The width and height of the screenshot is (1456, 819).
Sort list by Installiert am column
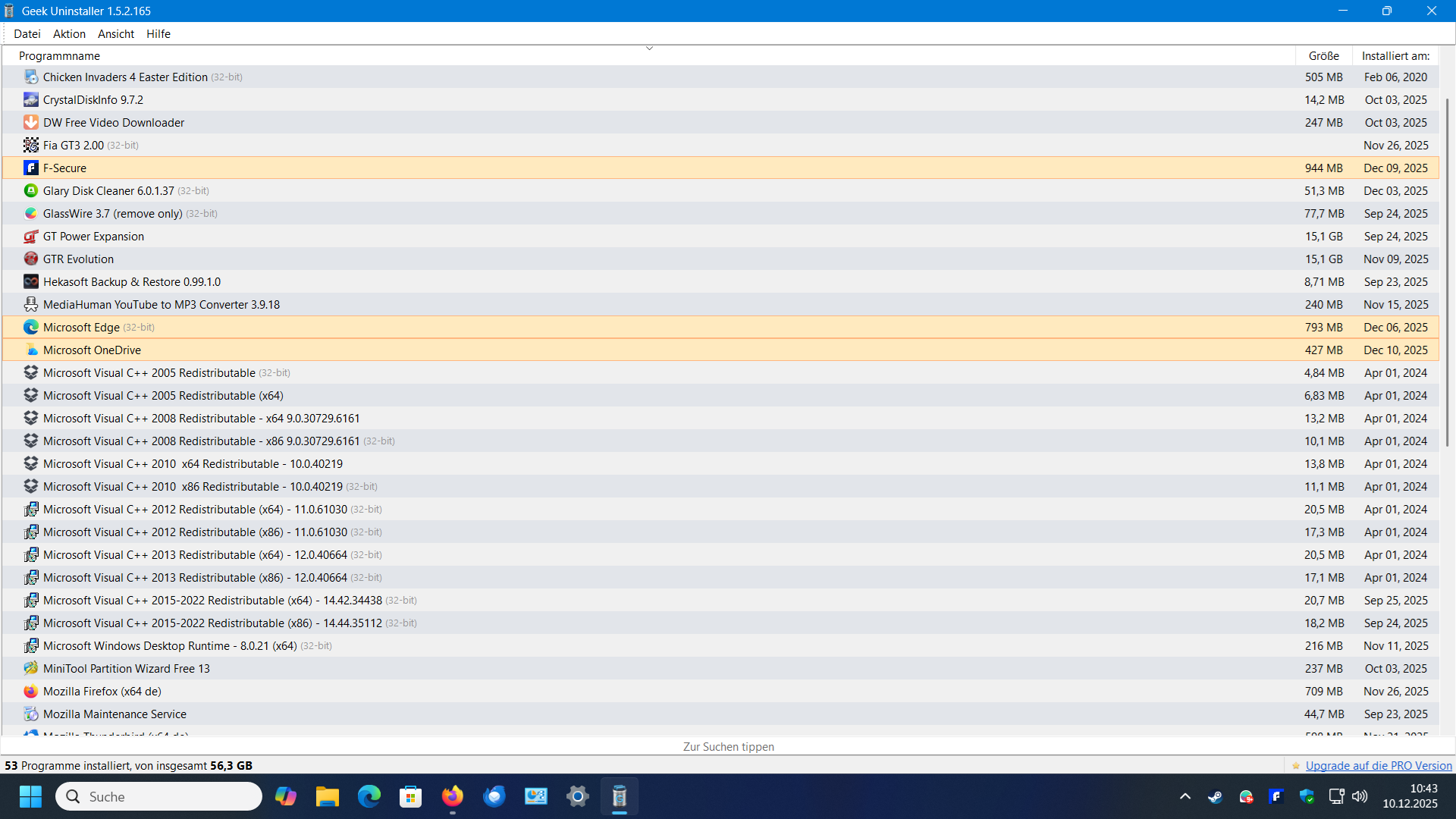tap(1395, 56)
